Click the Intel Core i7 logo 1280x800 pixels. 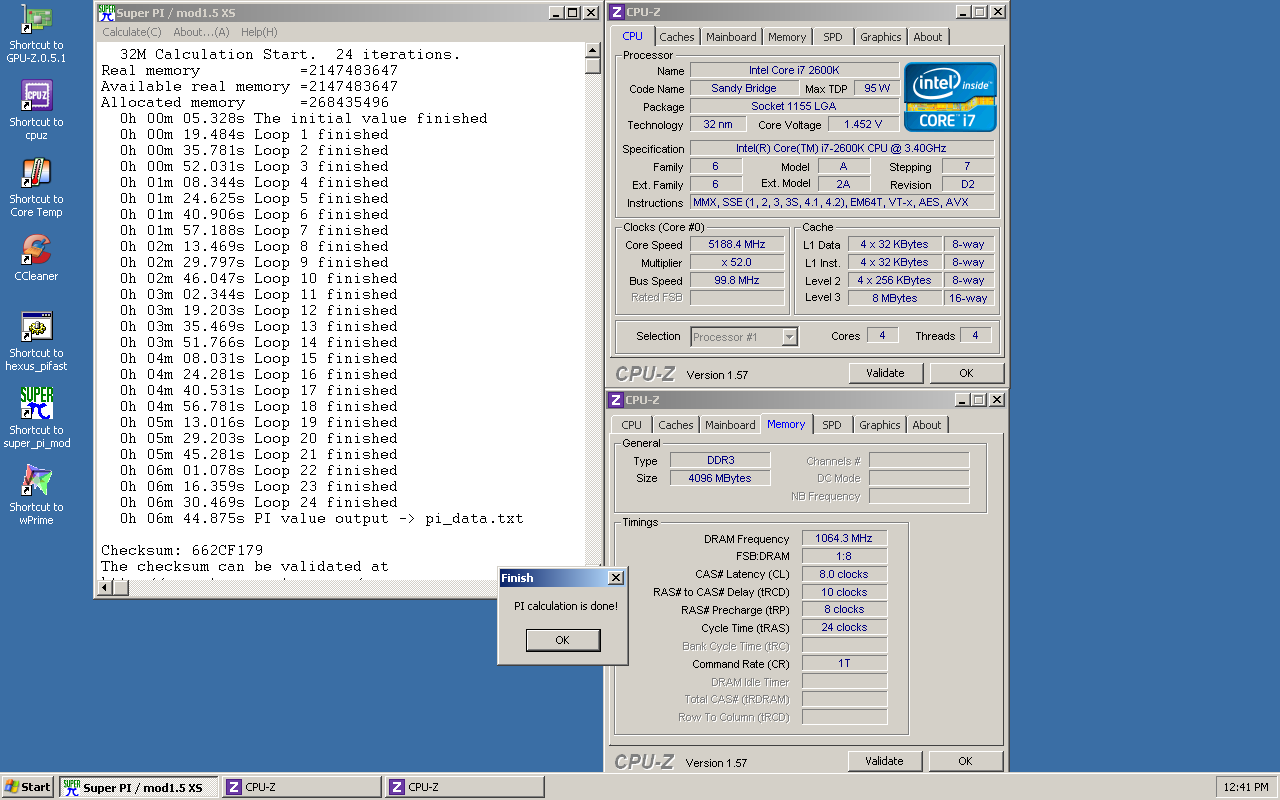(x=950, y=97)
